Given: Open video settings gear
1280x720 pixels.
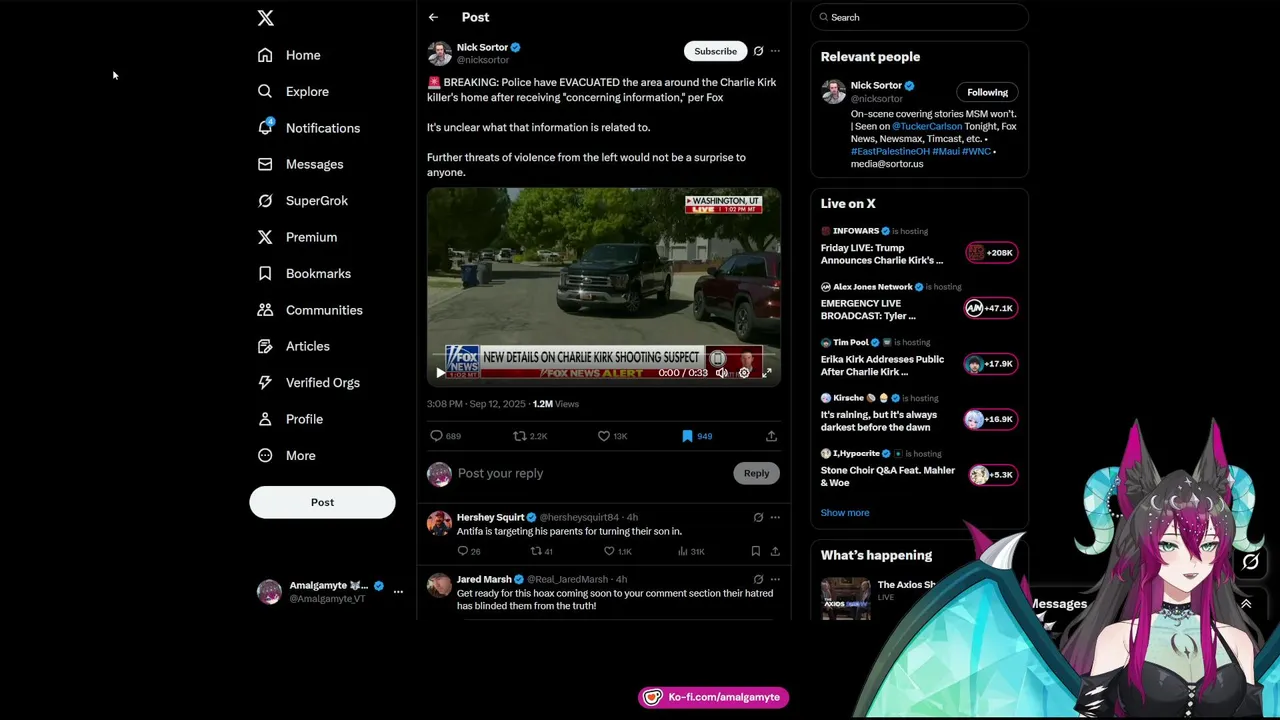Looking at the screenshot, I should [744, 373].
